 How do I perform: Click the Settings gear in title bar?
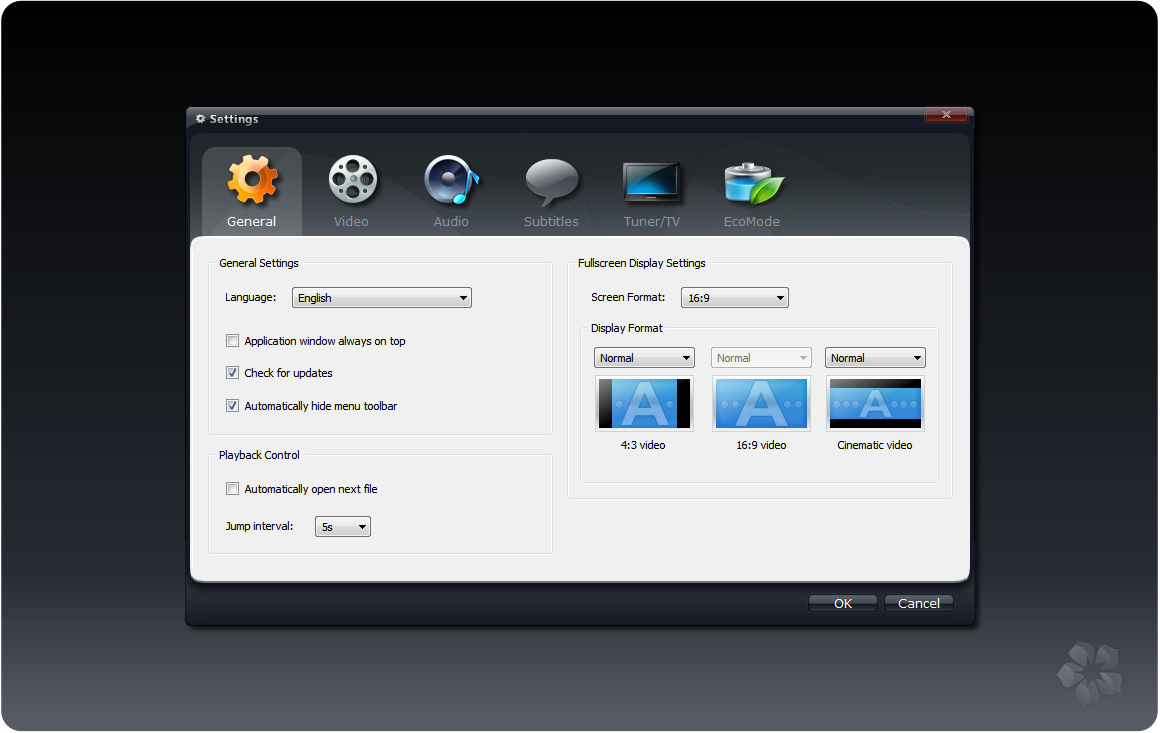coord(200,119)
